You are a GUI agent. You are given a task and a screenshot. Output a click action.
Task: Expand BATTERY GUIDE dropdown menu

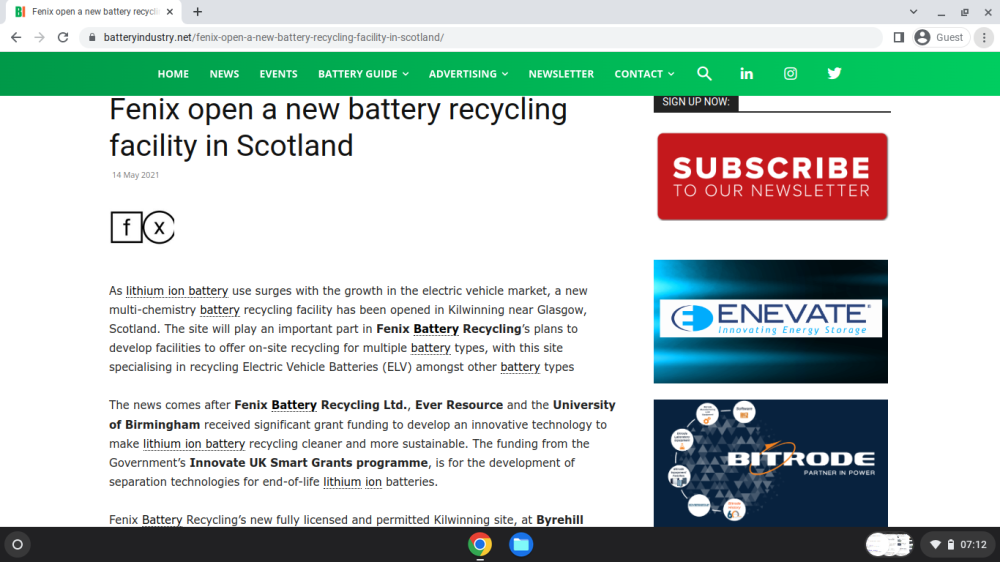tap(364, 74)
